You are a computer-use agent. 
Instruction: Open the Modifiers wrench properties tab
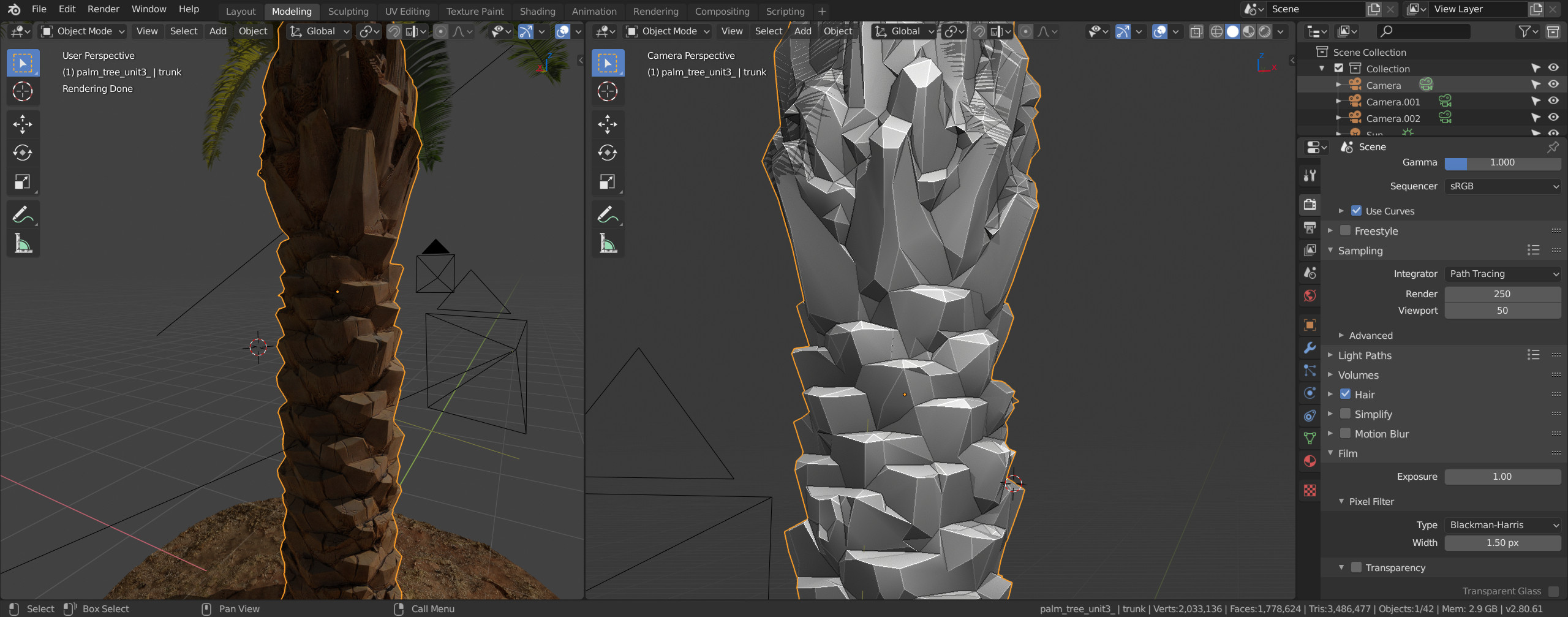coord(1310,347)
